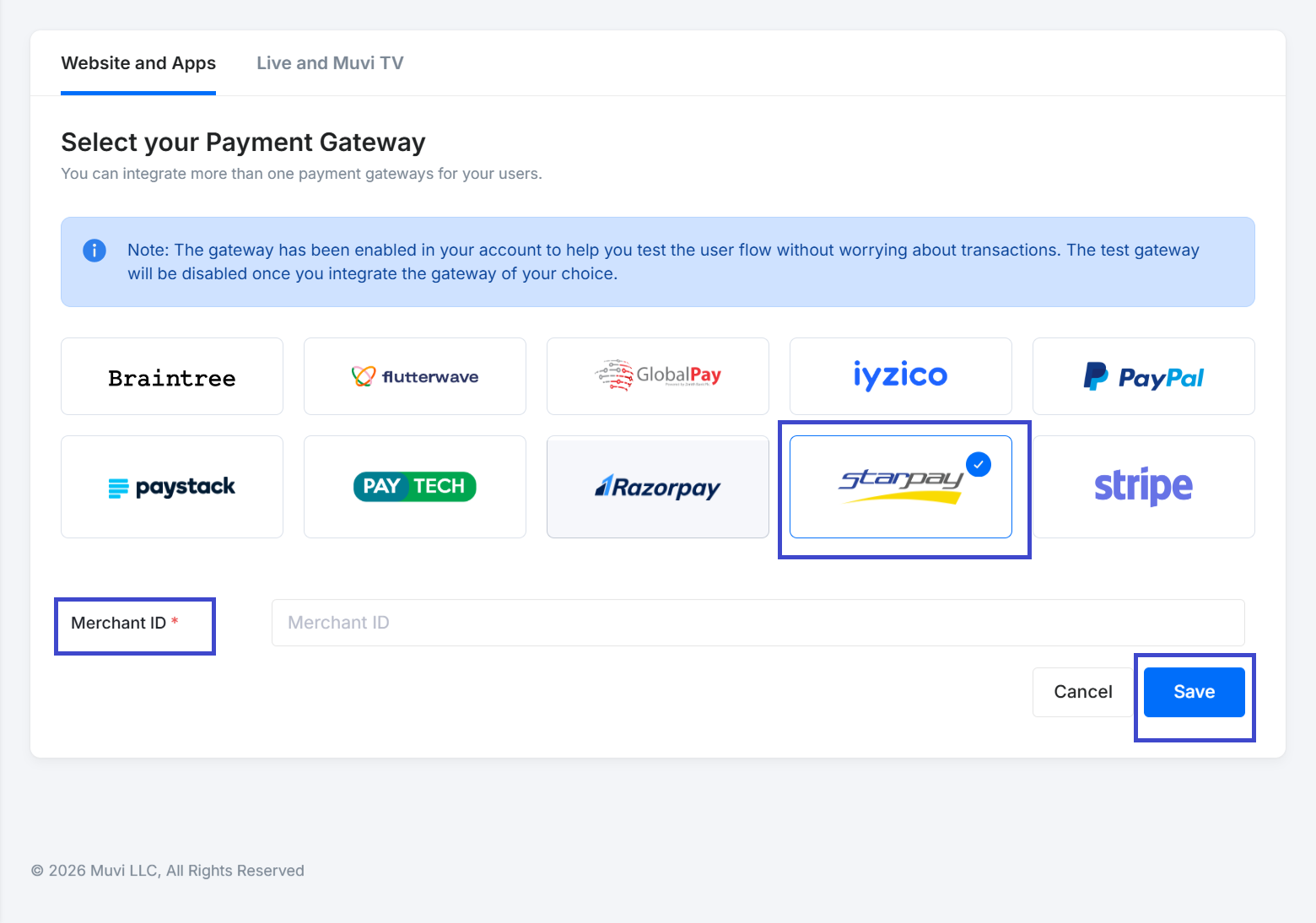This screenshot has width=1316, height=923.
Task: Pick the PayTech payment gateway
Action: click(415, 487)
